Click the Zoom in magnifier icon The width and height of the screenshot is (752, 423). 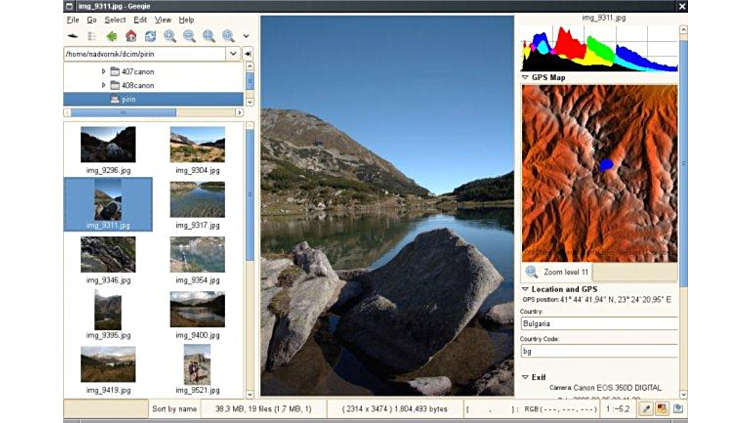click(x=170, y=36)
